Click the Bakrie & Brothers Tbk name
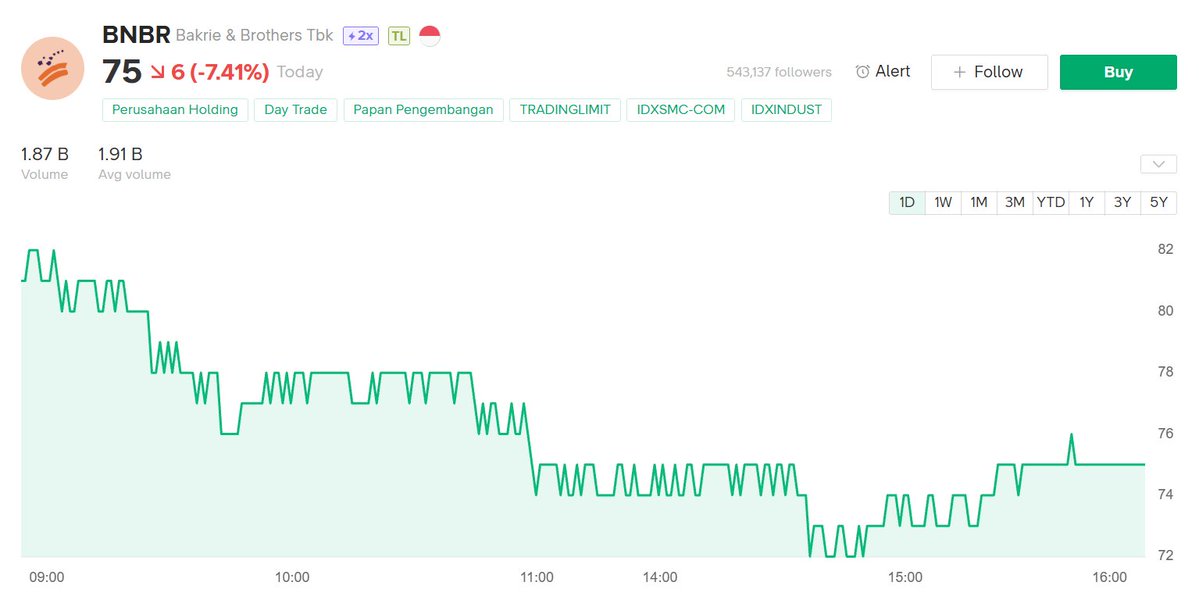Image resolution: width=1199 pixels, height=607 pixels. point(255,36)
